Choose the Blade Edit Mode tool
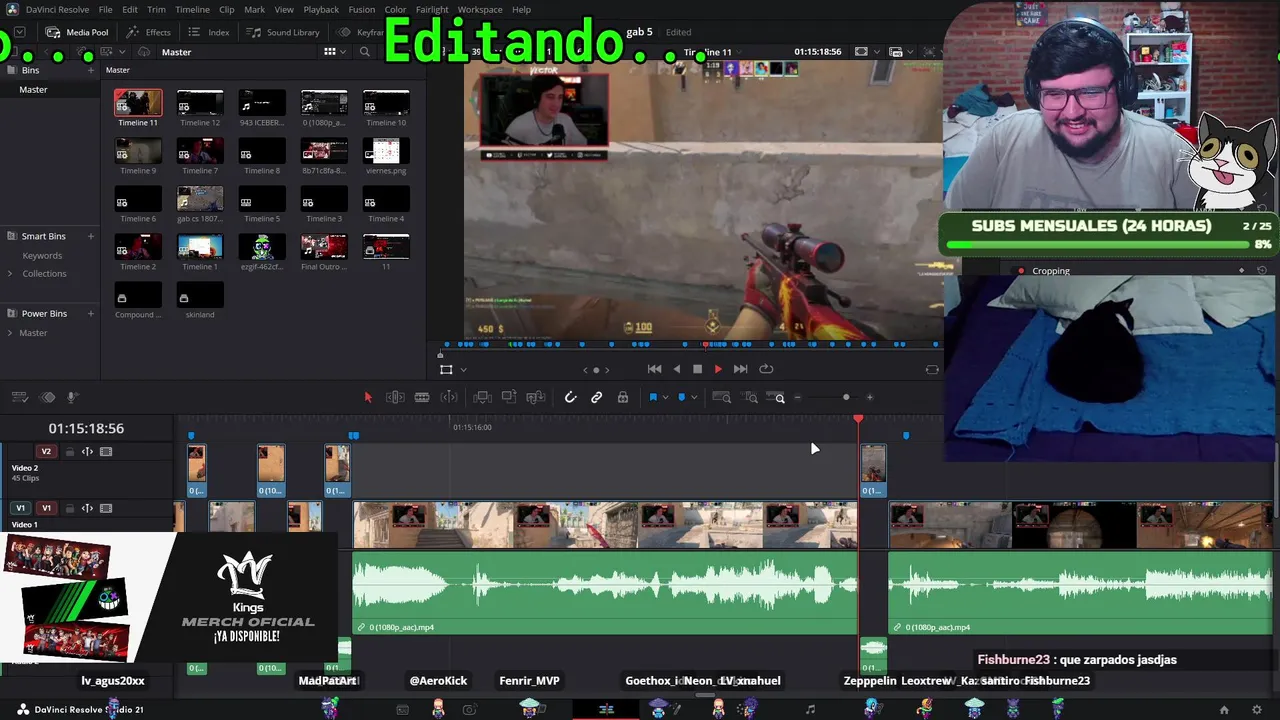 (422, 397)
